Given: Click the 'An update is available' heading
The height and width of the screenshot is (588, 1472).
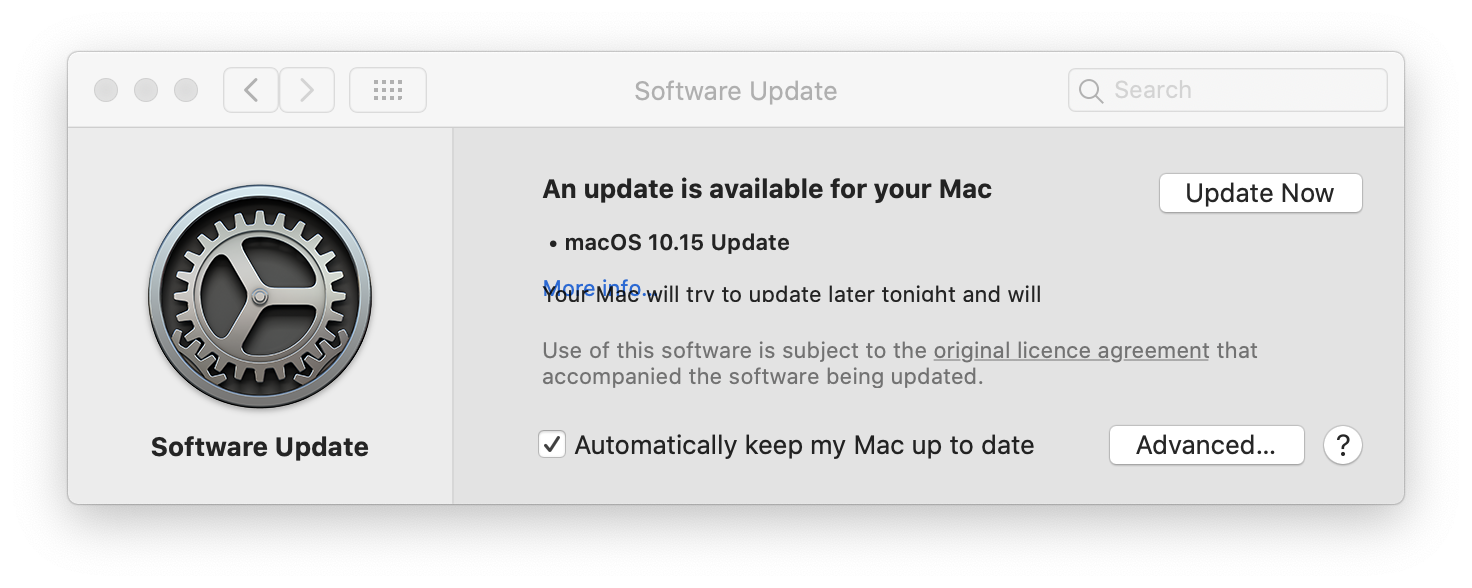Looking at the screenshot, I should 767,189.
